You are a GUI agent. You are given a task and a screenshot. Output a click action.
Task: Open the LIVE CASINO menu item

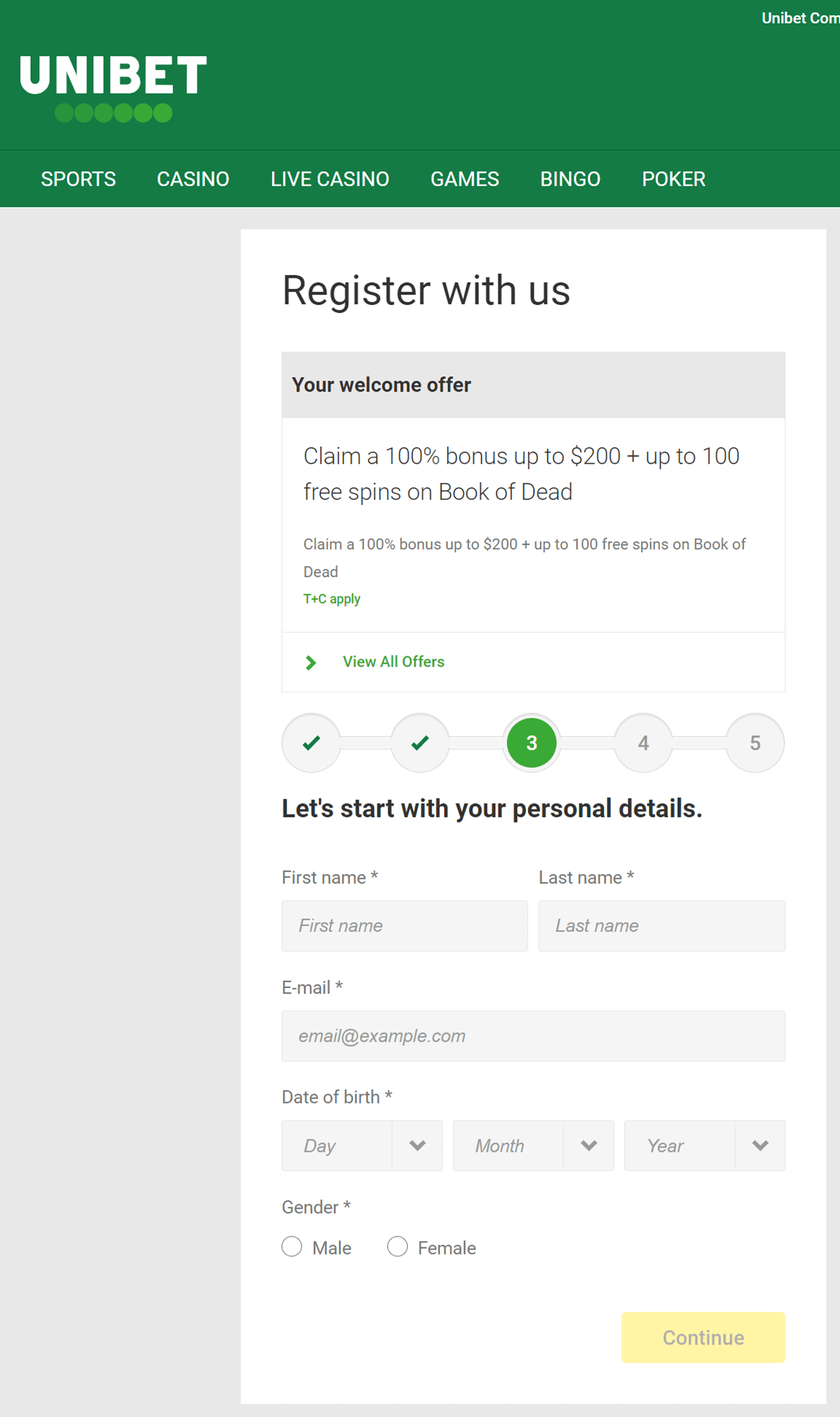(x=329, y=179)
